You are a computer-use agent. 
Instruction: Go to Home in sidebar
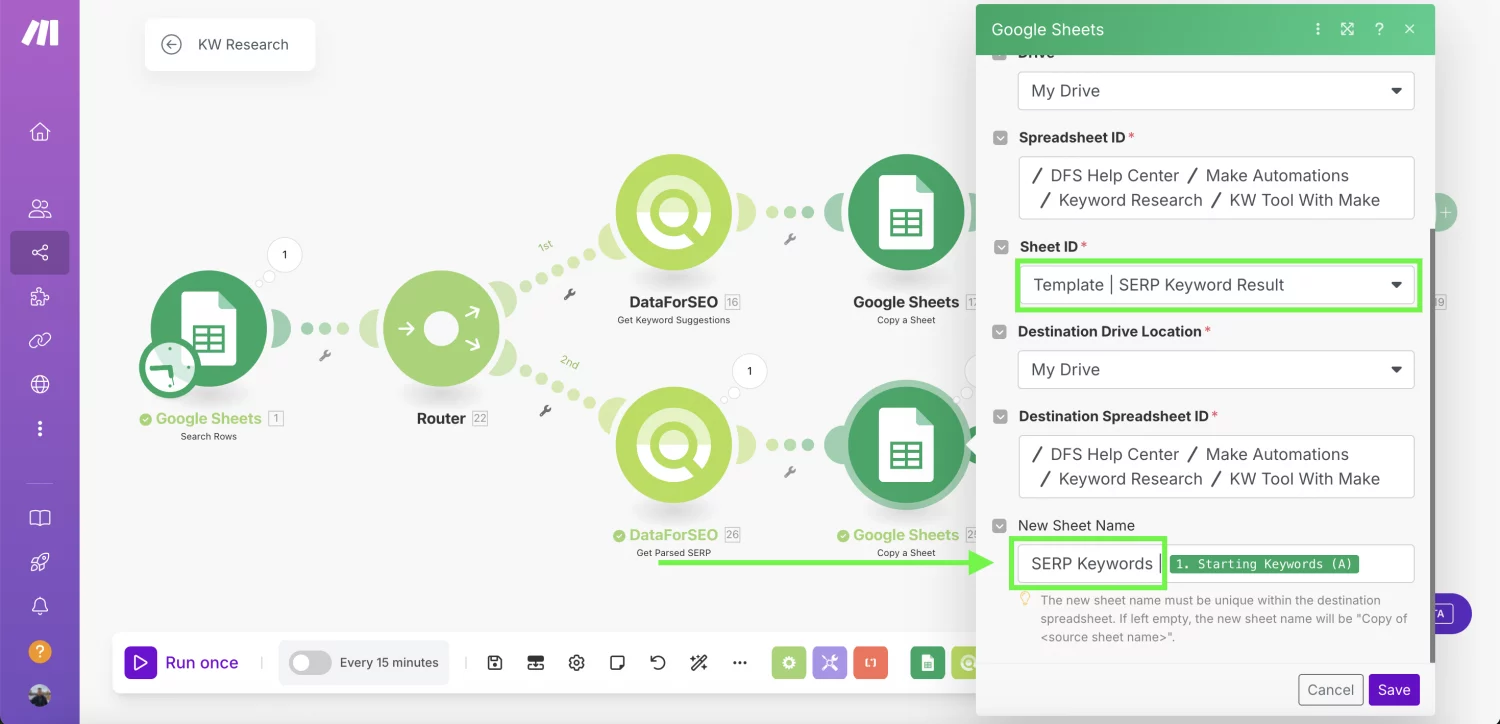pos(40,132)
